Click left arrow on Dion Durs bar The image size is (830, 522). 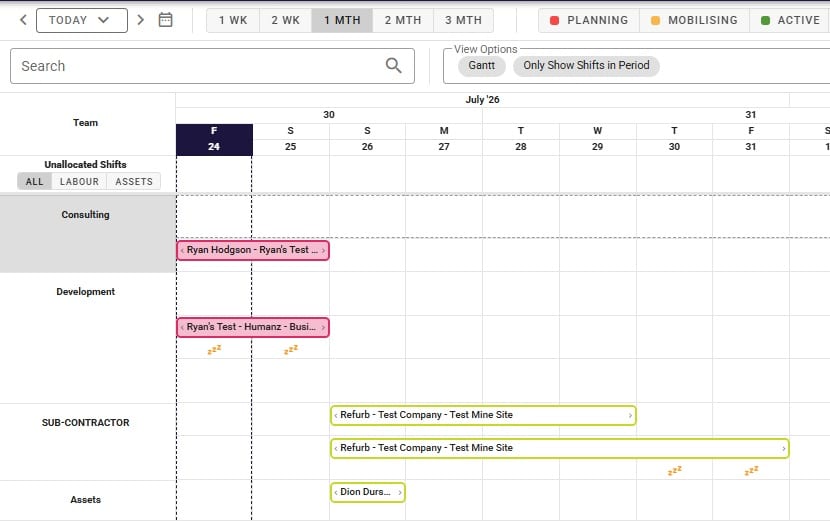336,492
